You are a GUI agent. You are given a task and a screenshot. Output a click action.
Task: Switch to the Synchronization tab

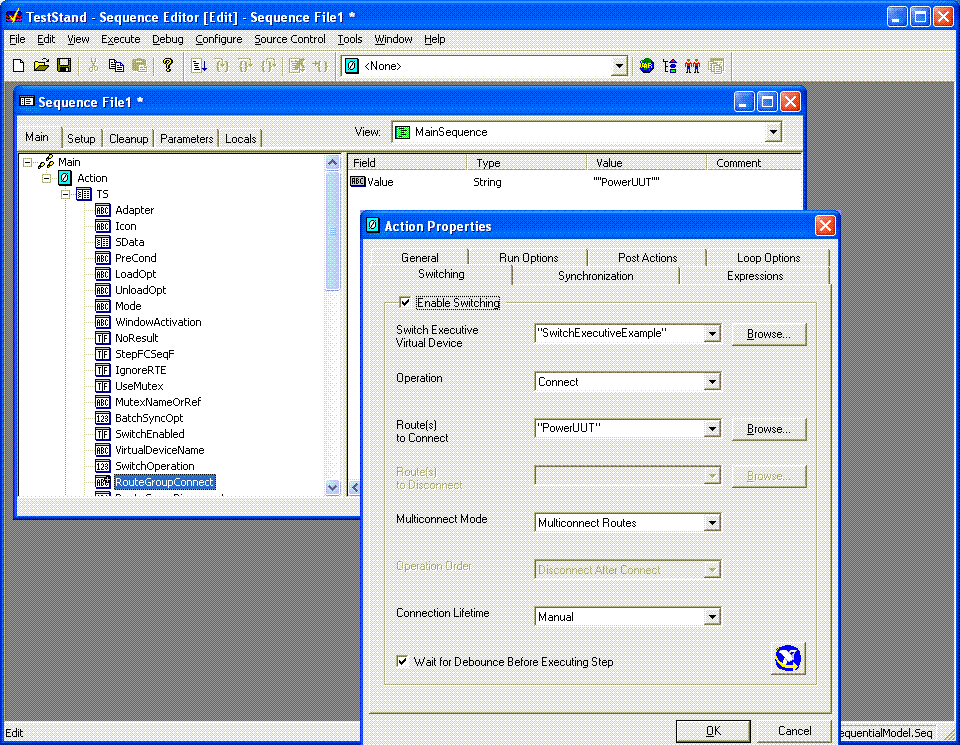click(x=595, y=276)
